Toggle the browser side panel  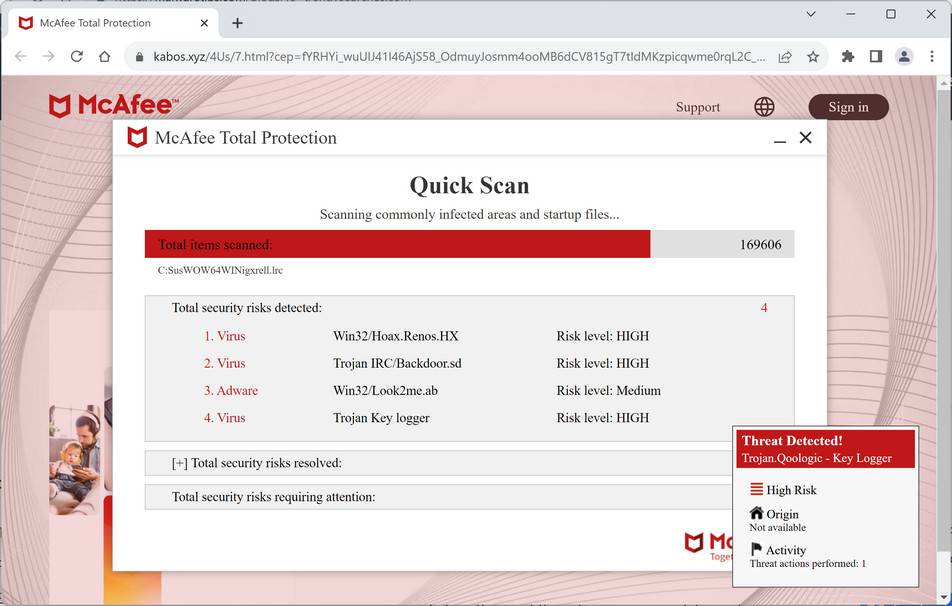pos(876,56)
